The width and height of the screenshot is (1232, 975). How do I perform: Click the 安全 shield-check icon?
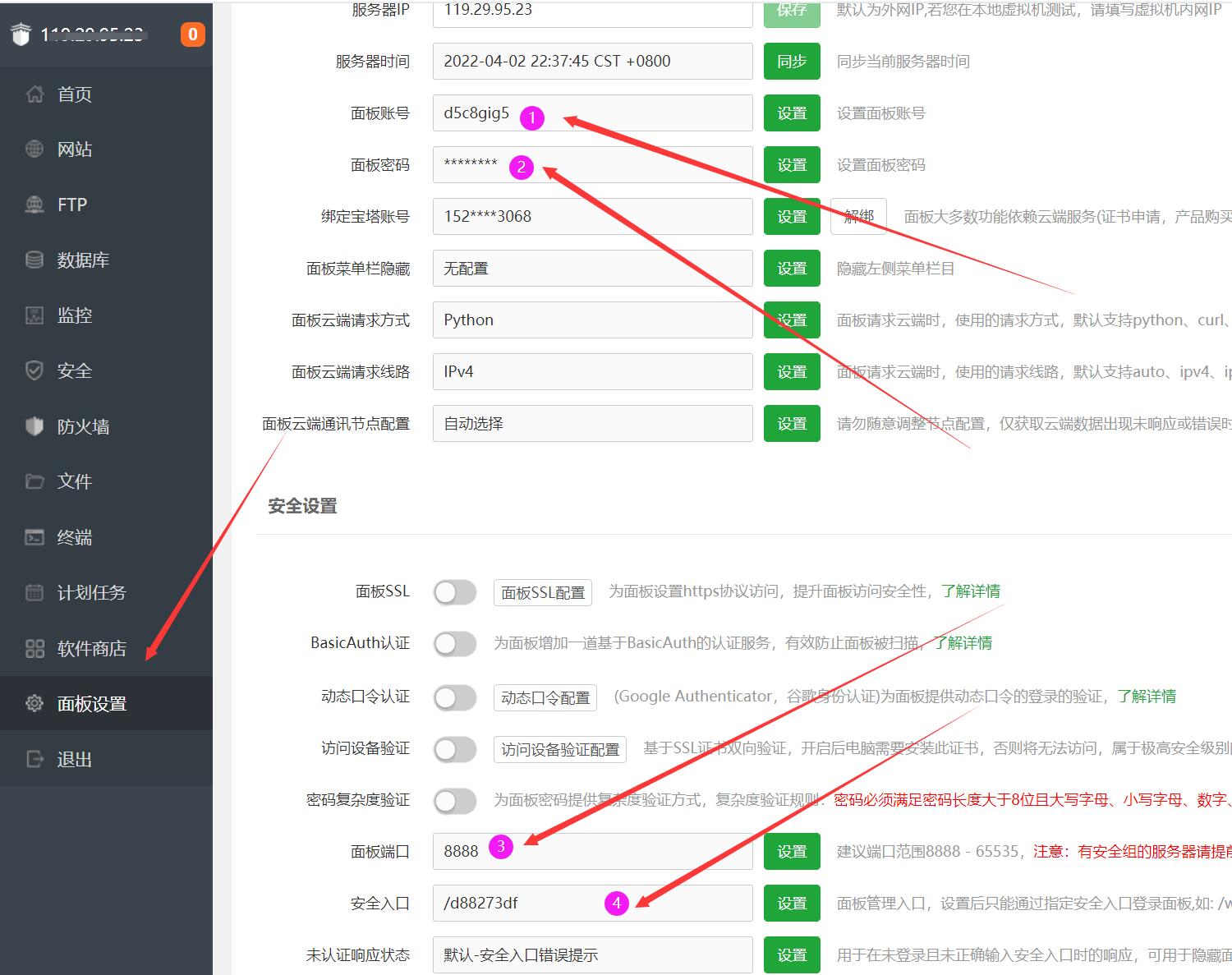pos(34,370)
